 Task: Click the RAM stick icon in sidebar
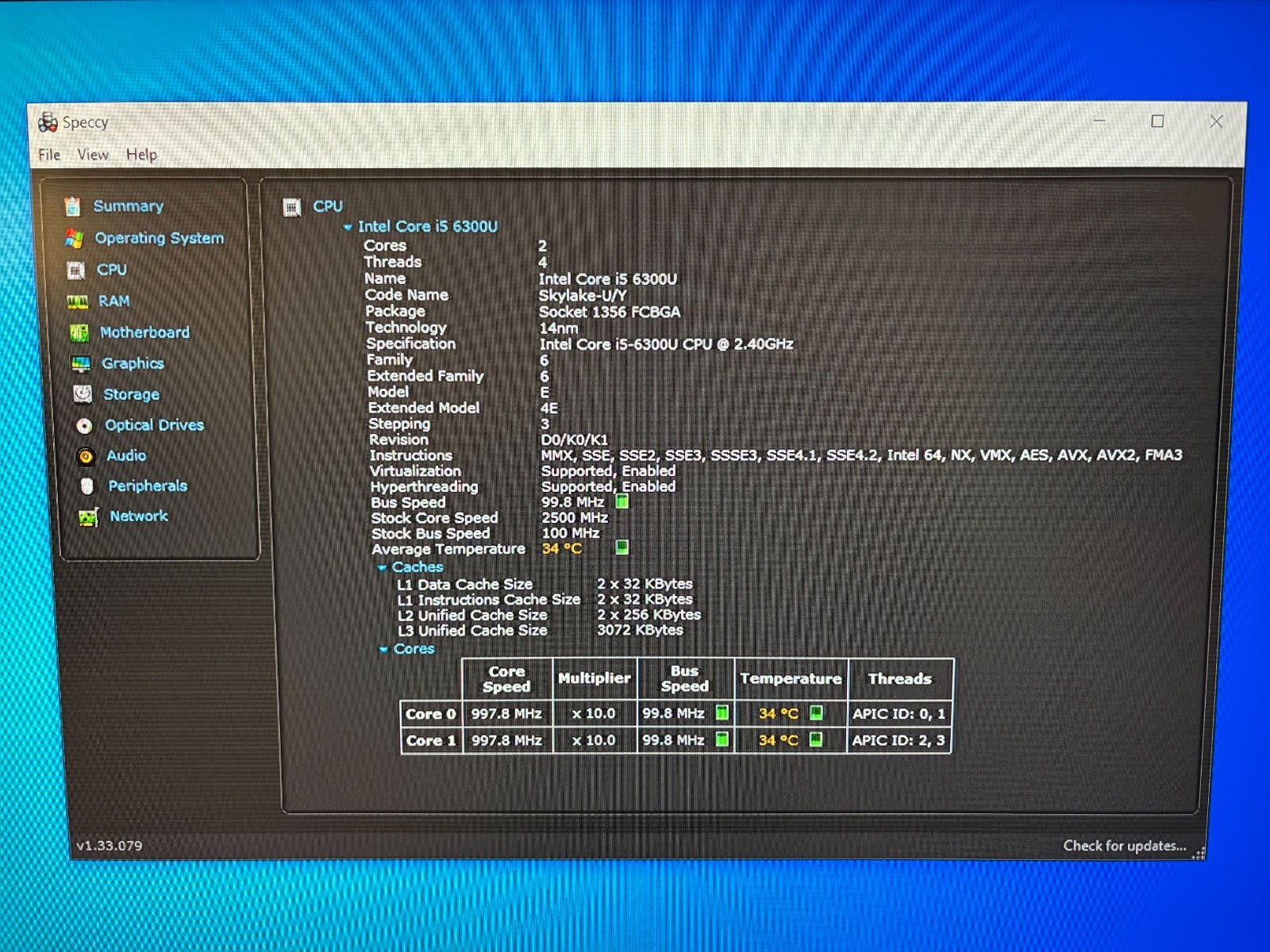pos(77,301)
